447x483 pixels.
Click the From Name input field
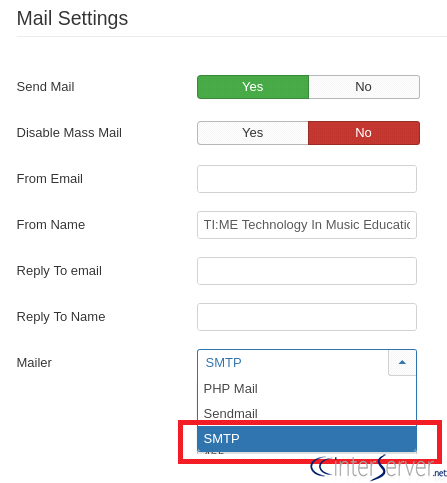(307, 225)
